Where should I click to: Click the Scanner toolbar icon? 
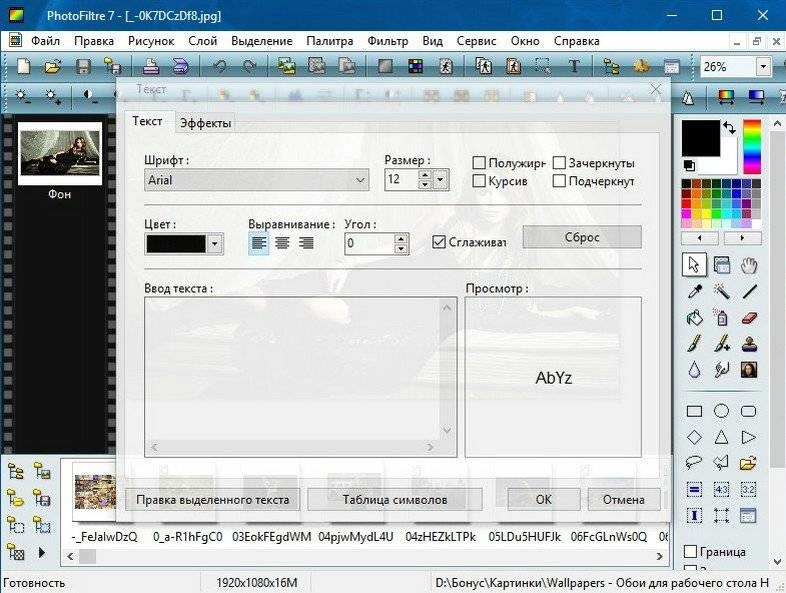pos(181,66)
